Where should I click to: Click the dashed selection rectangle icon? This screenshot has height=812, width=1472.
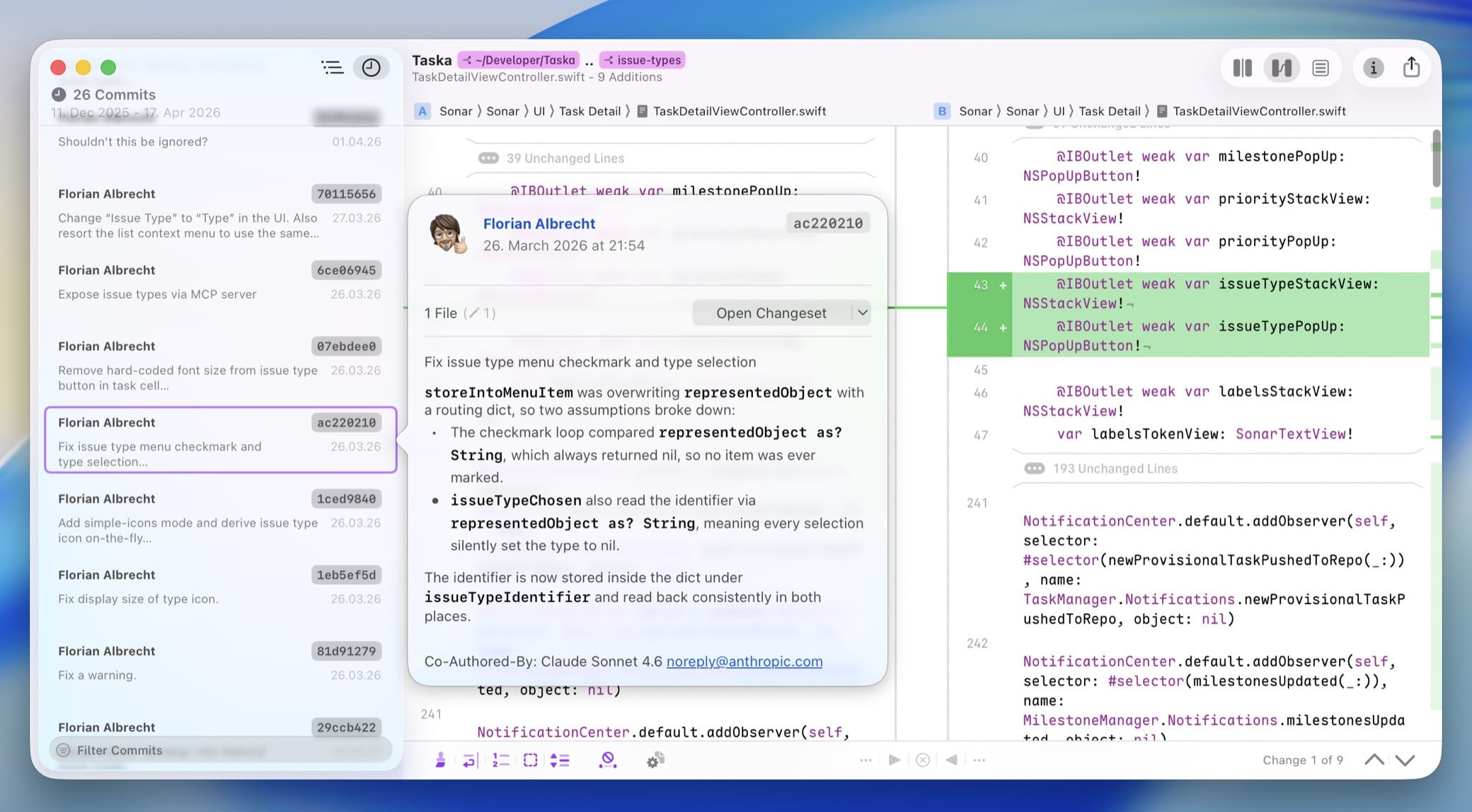[x=530, y=760]
